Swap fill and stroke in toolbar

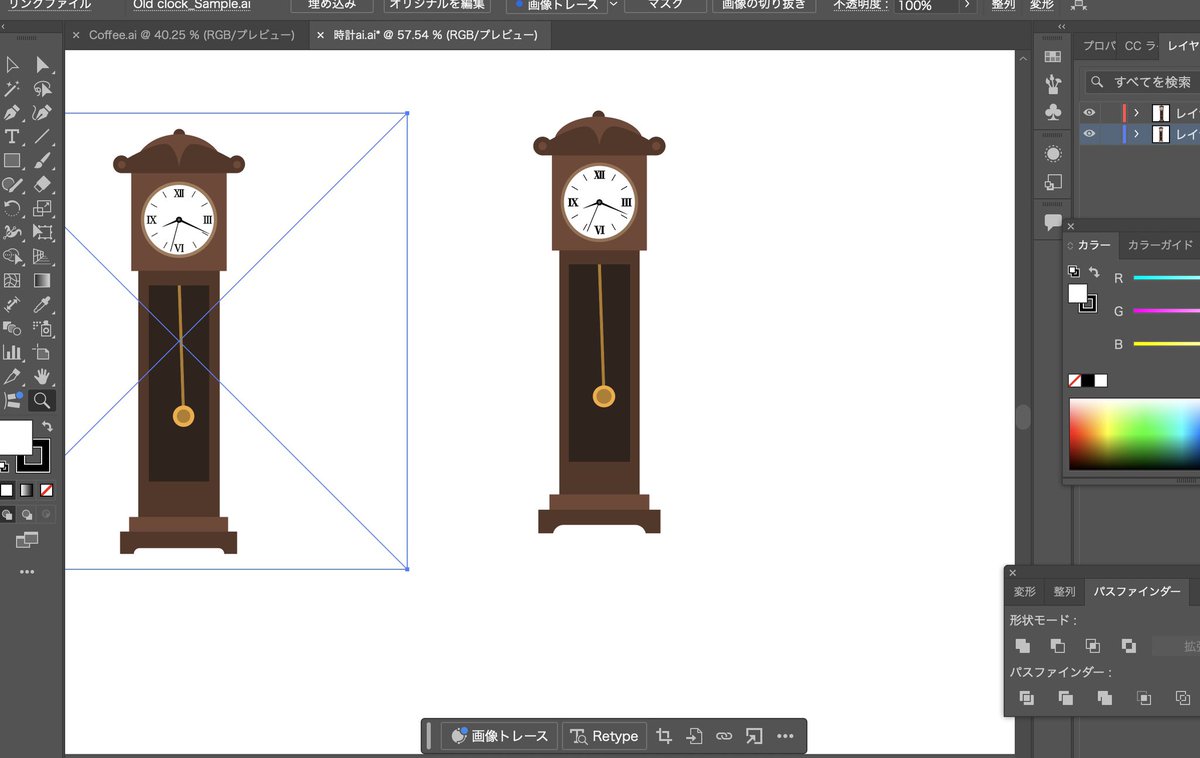tap(47, 427)
